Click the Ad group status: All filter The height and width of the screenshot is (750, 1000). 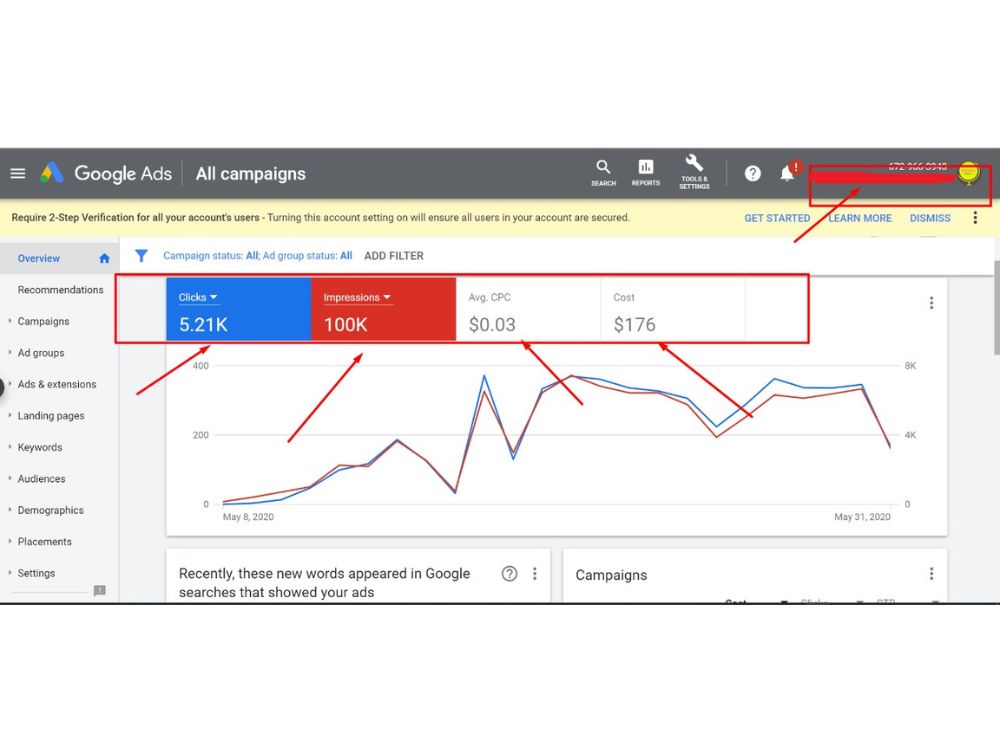coord(307,256)
